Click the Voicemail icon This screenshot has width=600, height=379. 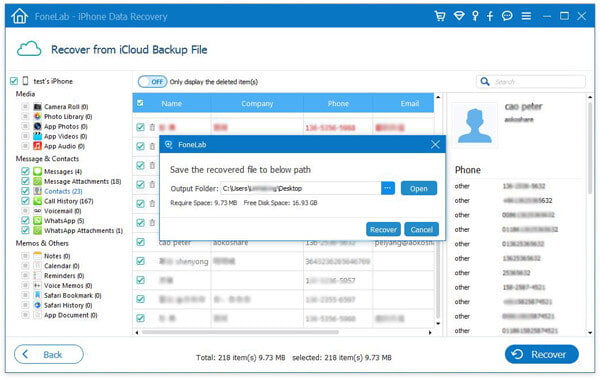(x=38, y=211)
